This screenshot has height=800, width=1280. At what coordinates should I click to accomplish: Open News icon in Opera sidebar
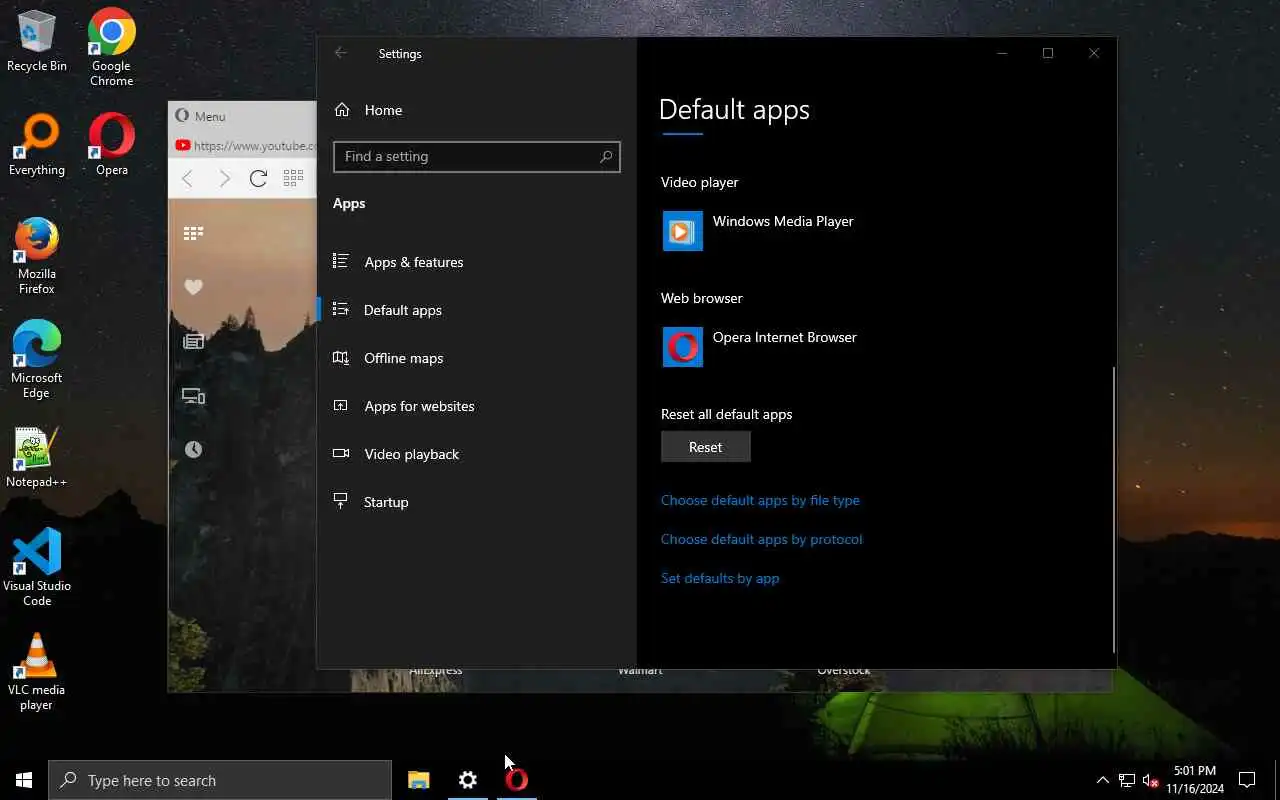click(x=193, y=341)
